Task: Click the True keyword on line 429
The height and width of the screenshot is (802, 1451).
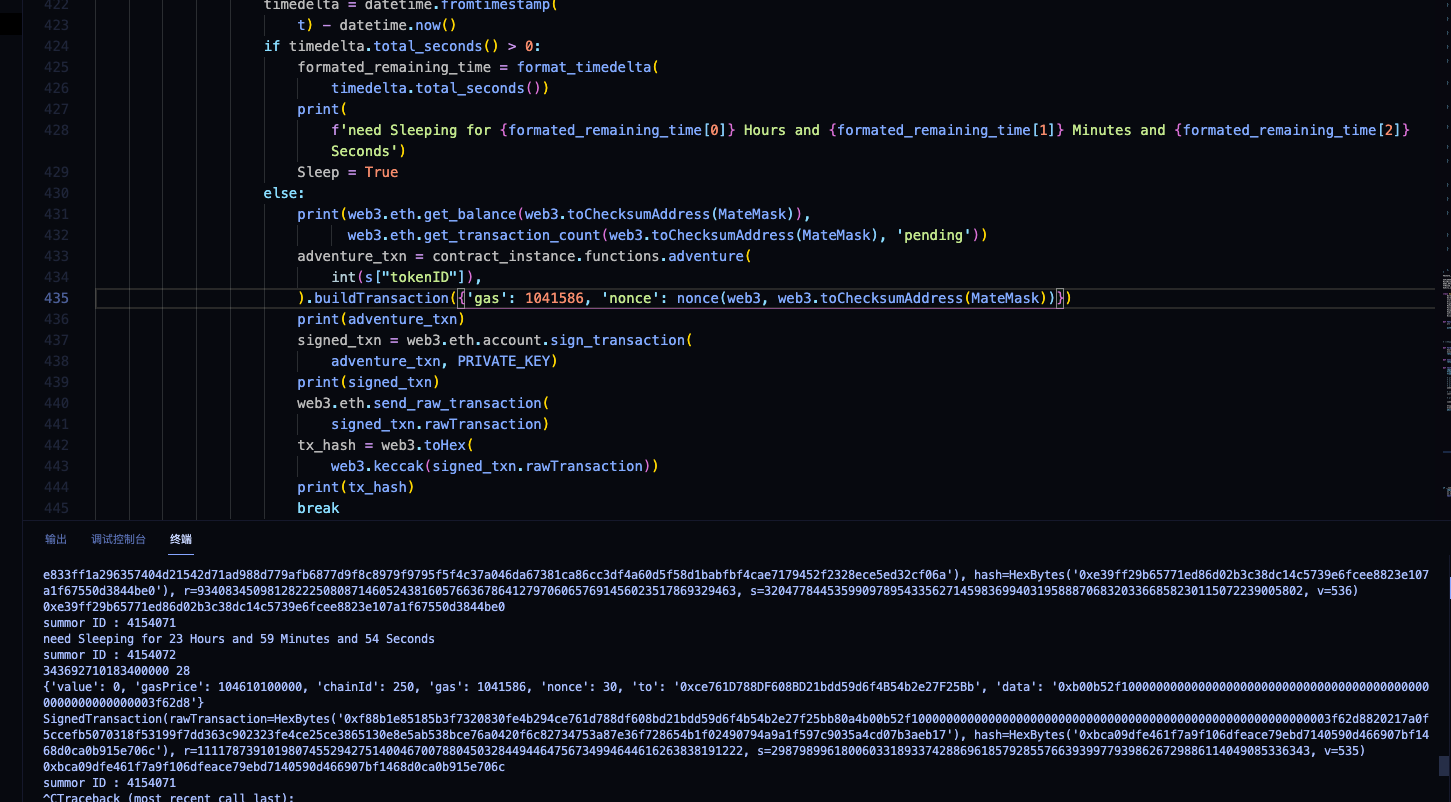Action: coord(380,172)
